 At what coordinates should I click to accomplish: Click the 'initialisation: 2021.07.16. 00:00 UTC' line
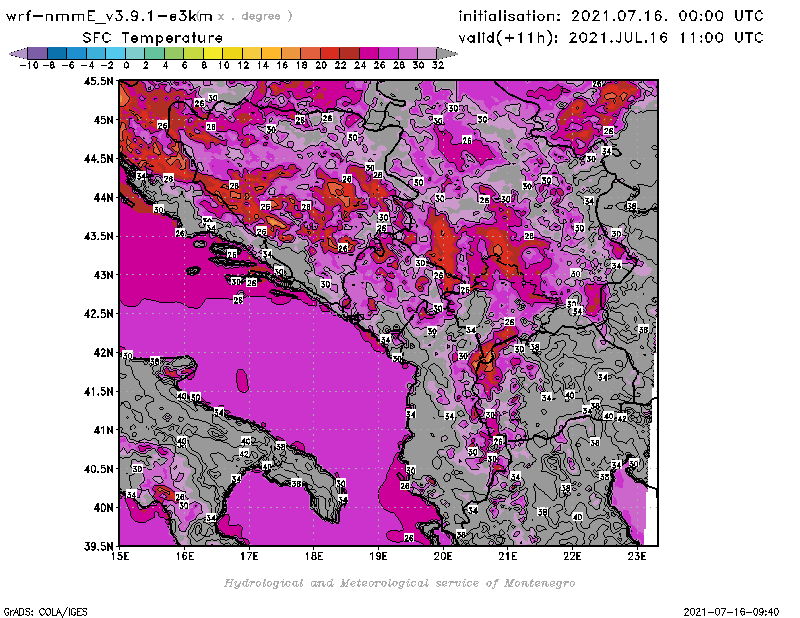(611, 16)
